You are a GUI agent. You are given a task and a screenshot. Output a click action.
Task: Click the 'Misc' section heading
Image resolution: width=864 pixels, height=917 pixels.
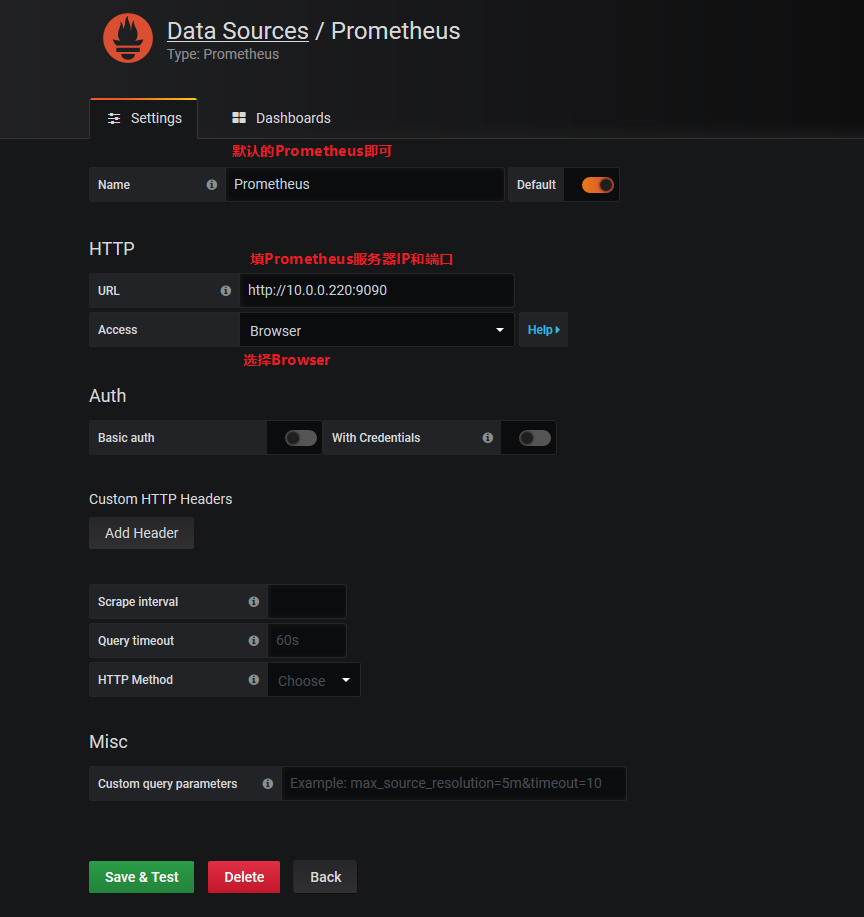tap(108, 742)
